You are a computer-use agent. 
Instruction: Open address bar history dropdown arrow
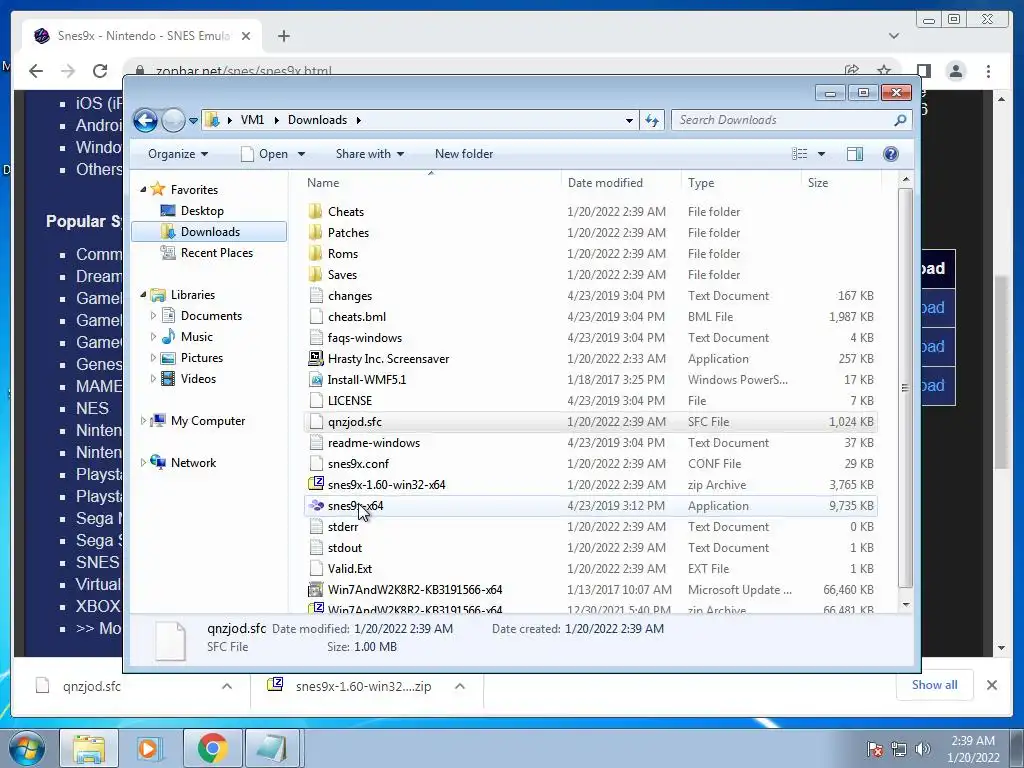tap(629, 120)
